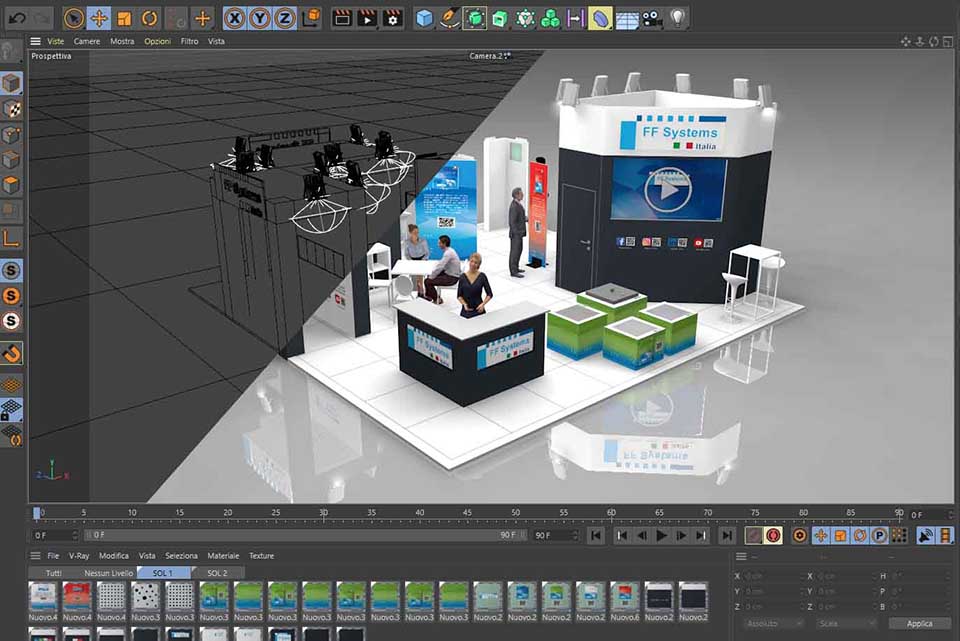
Task: Switch to the SOL 2 layer tab
Action: point(217,573)
